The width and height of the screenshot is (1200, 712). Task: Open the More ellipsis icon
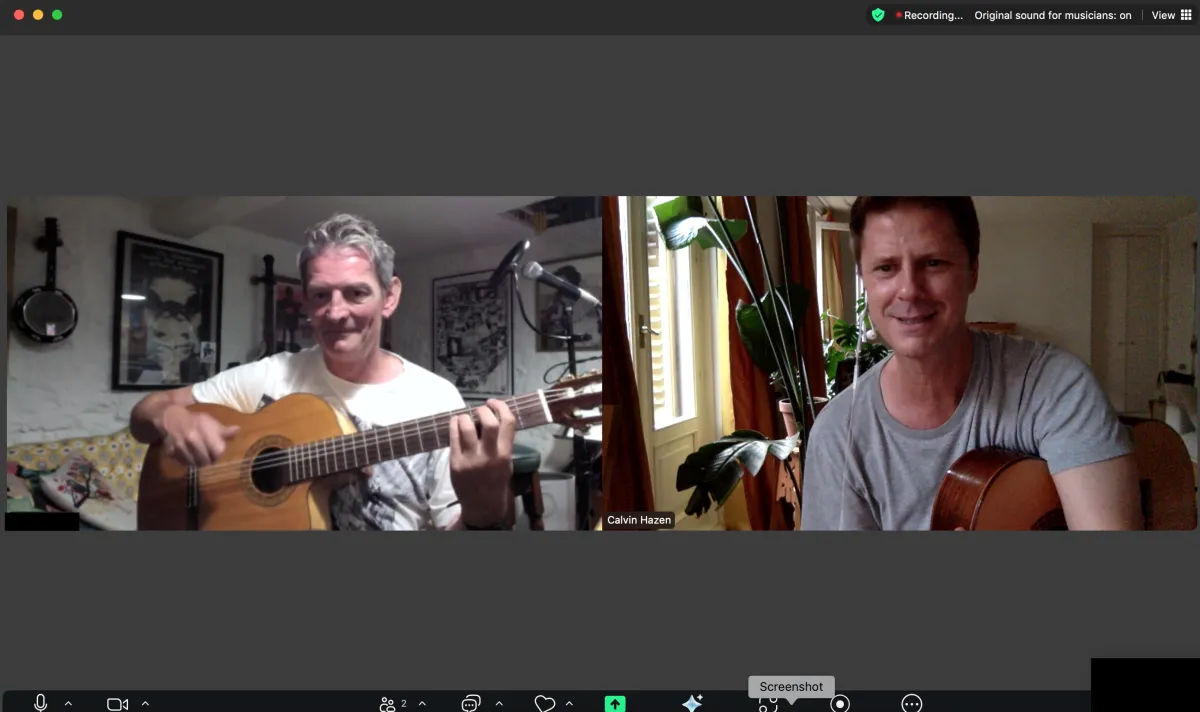click(x=910, y=703)
